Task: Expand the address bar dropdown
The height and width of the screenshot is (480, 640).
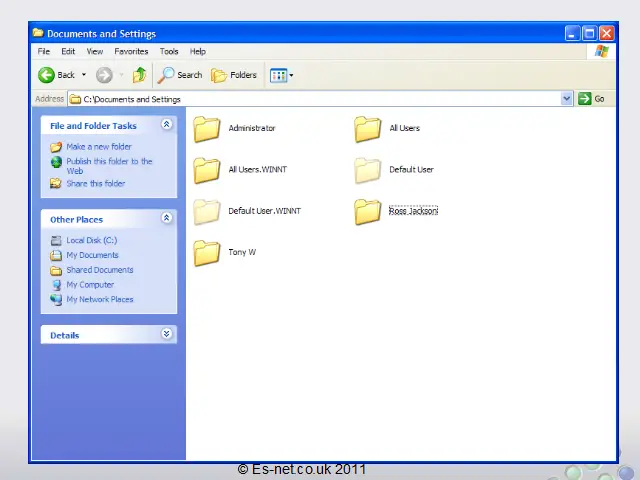Action: point(567,99)
